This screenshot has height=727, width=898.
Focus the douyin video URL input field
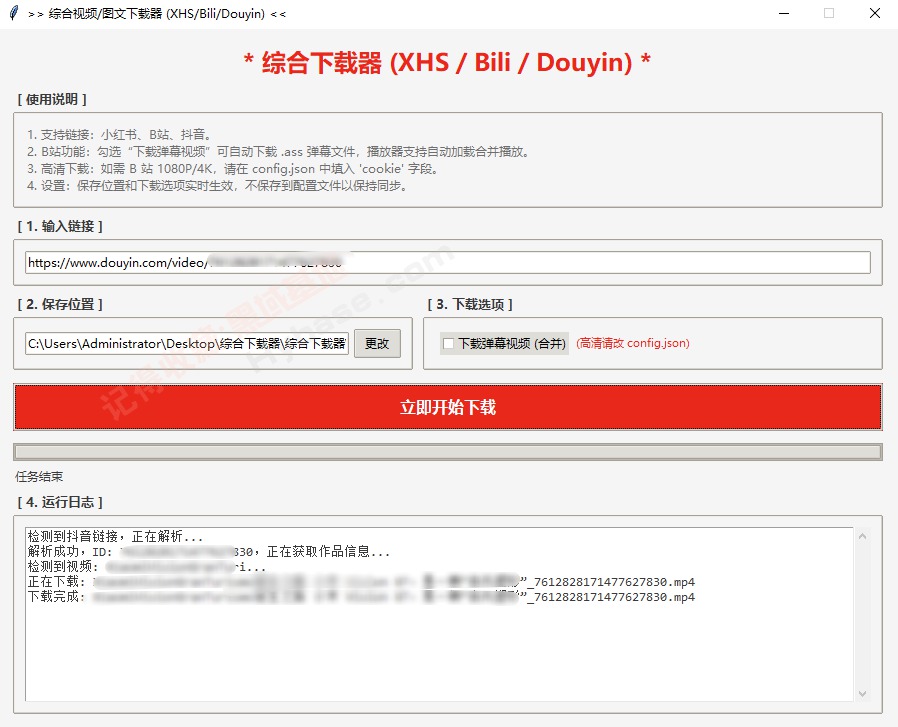pos(447,262)
